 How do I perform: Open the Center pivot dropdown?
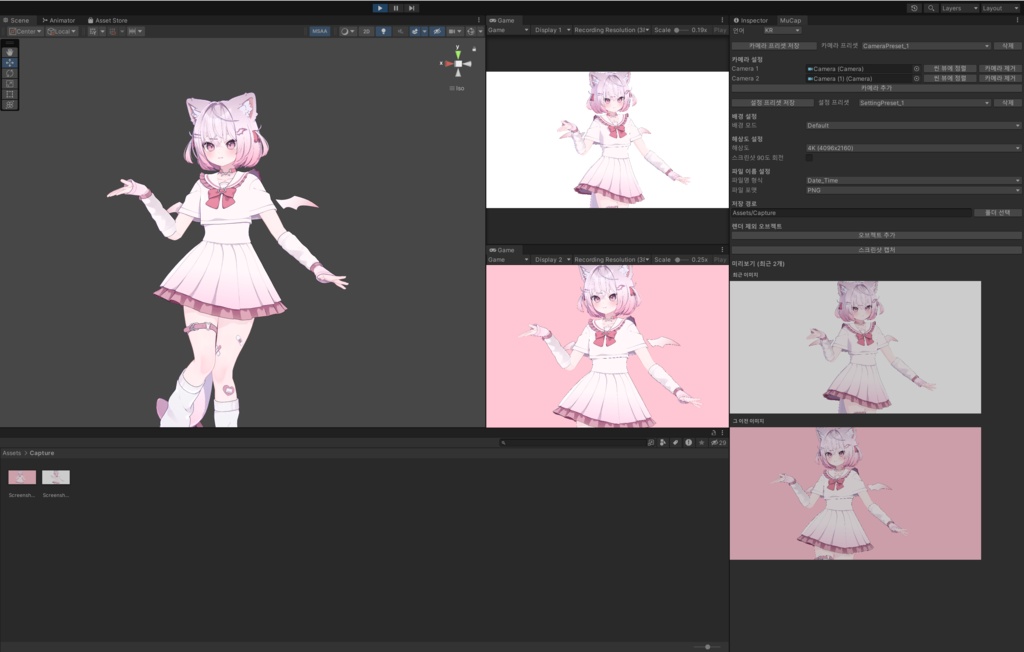click(x=25, y=31)
